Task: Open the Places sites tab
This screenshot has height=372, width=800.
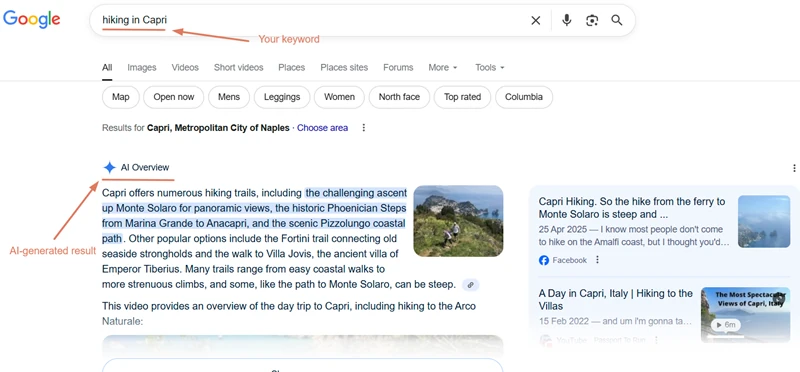Action: (344, 67)
